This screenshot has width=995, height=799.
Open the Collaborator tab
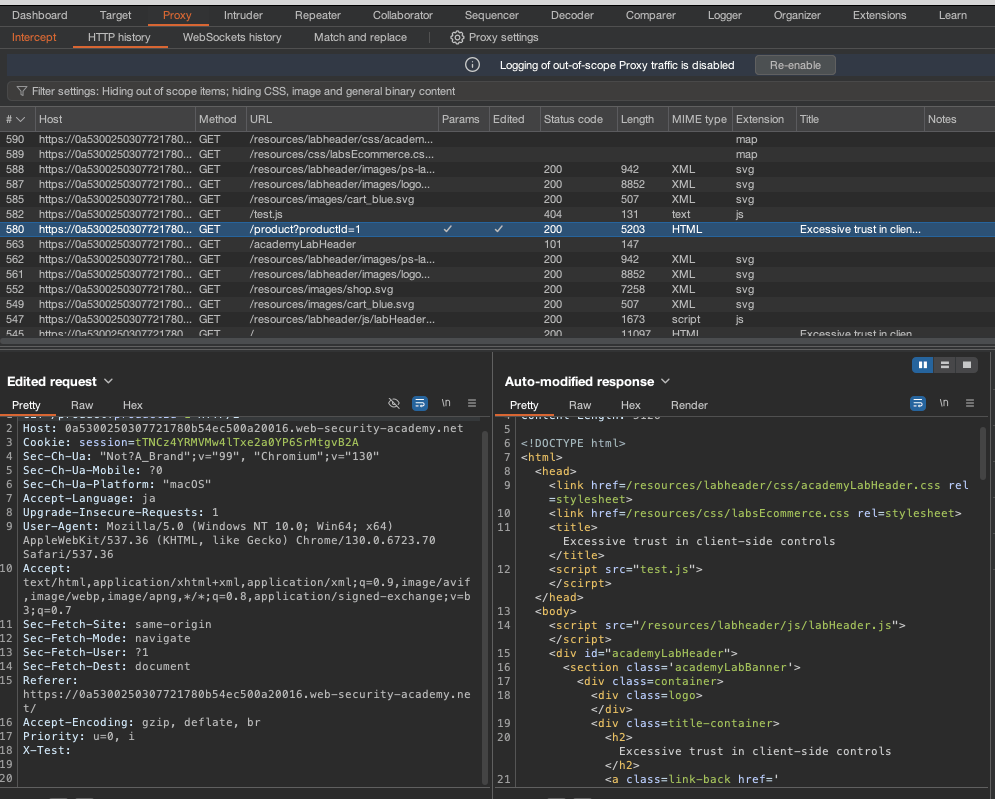[402, 15]
